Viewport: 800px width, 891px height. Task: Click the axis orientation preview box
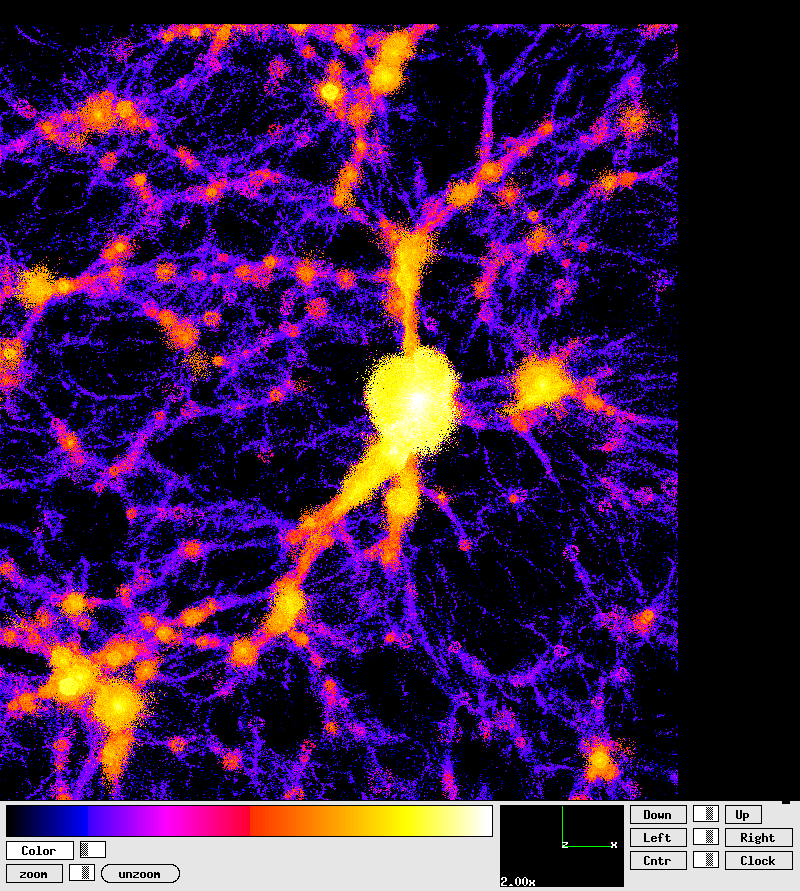tap(562, 846)
